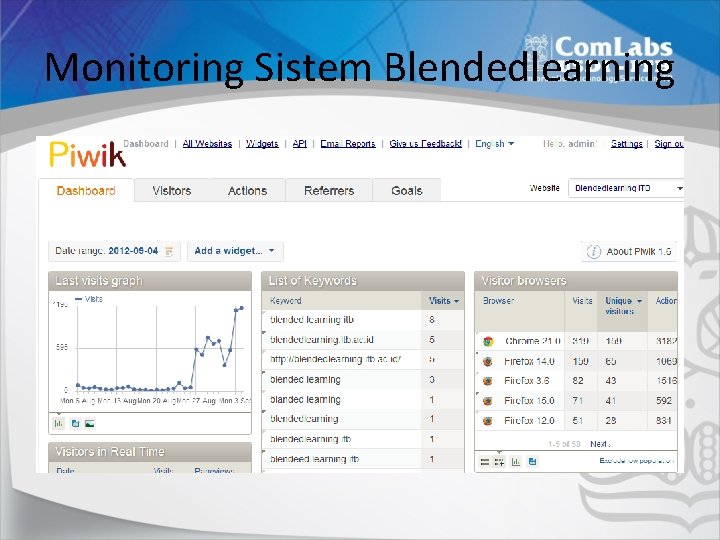Screen dimensions: 720x540
Task: Open calendar icon beside date range
Action: click(x=169, y=251)
